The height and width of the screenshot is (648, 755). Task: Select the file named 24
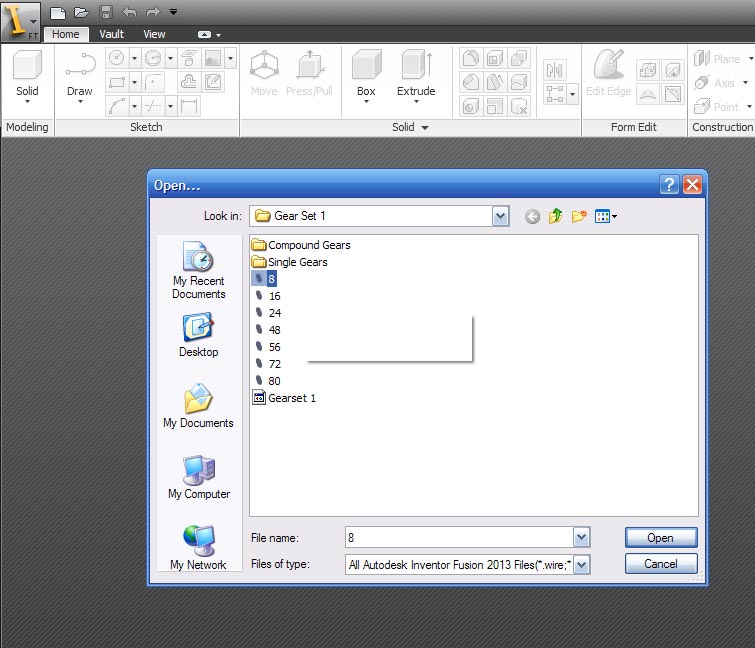pyautogui.click(x=267, y=313)
